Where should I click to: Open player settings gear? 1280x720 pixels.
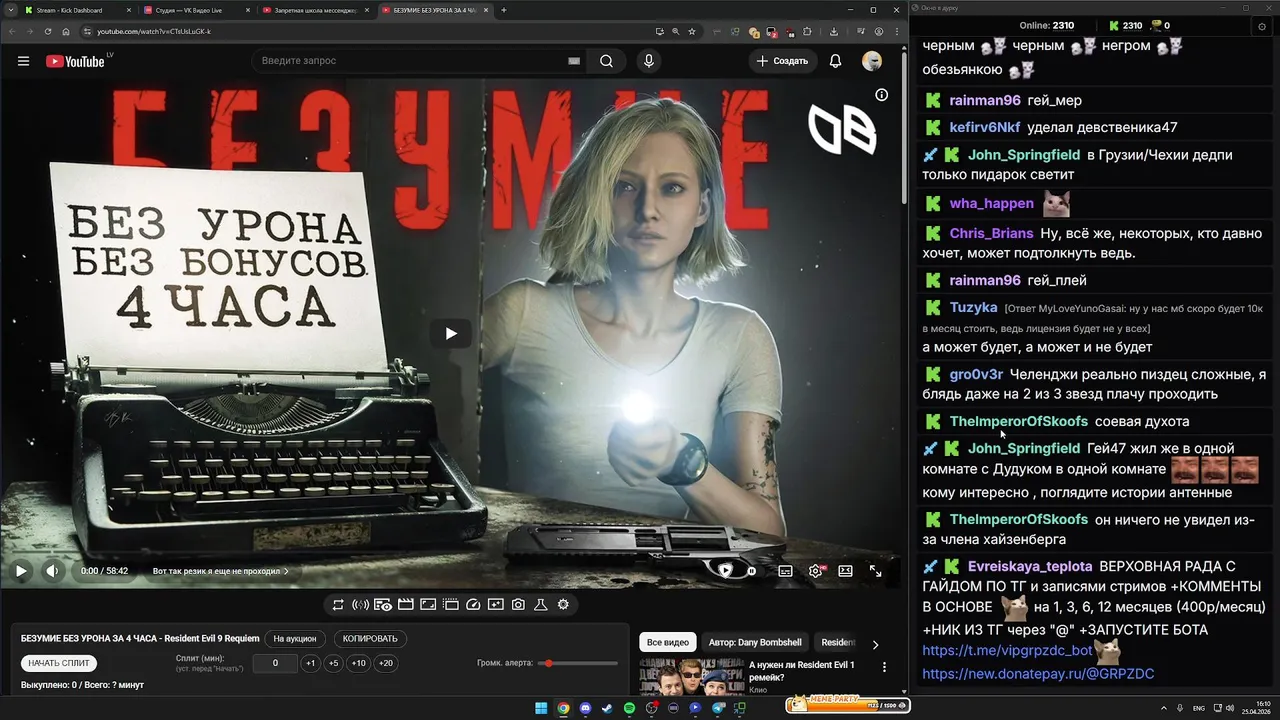tap(816, 571)
